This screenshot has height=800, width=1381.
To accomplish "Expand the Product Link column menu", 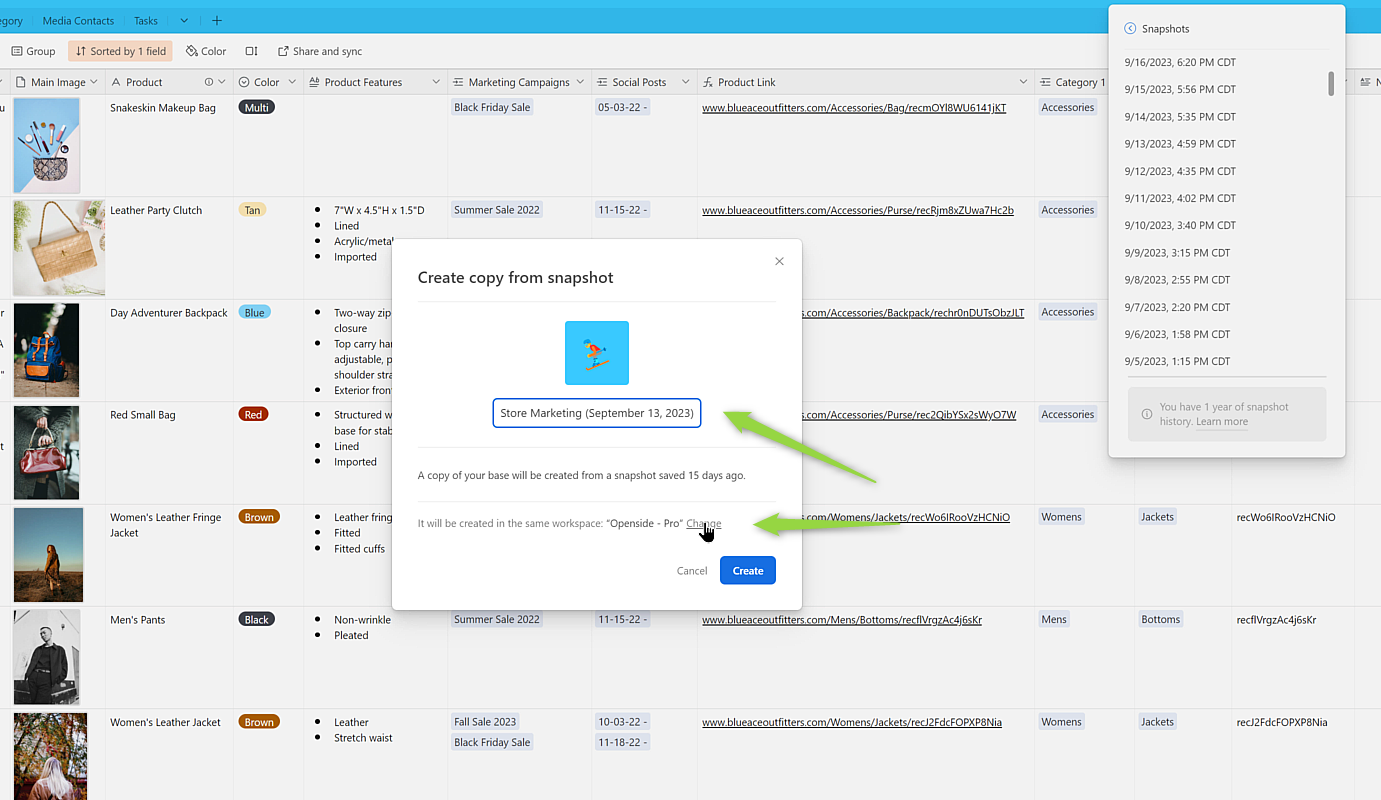I will (x=1023, y=82).
